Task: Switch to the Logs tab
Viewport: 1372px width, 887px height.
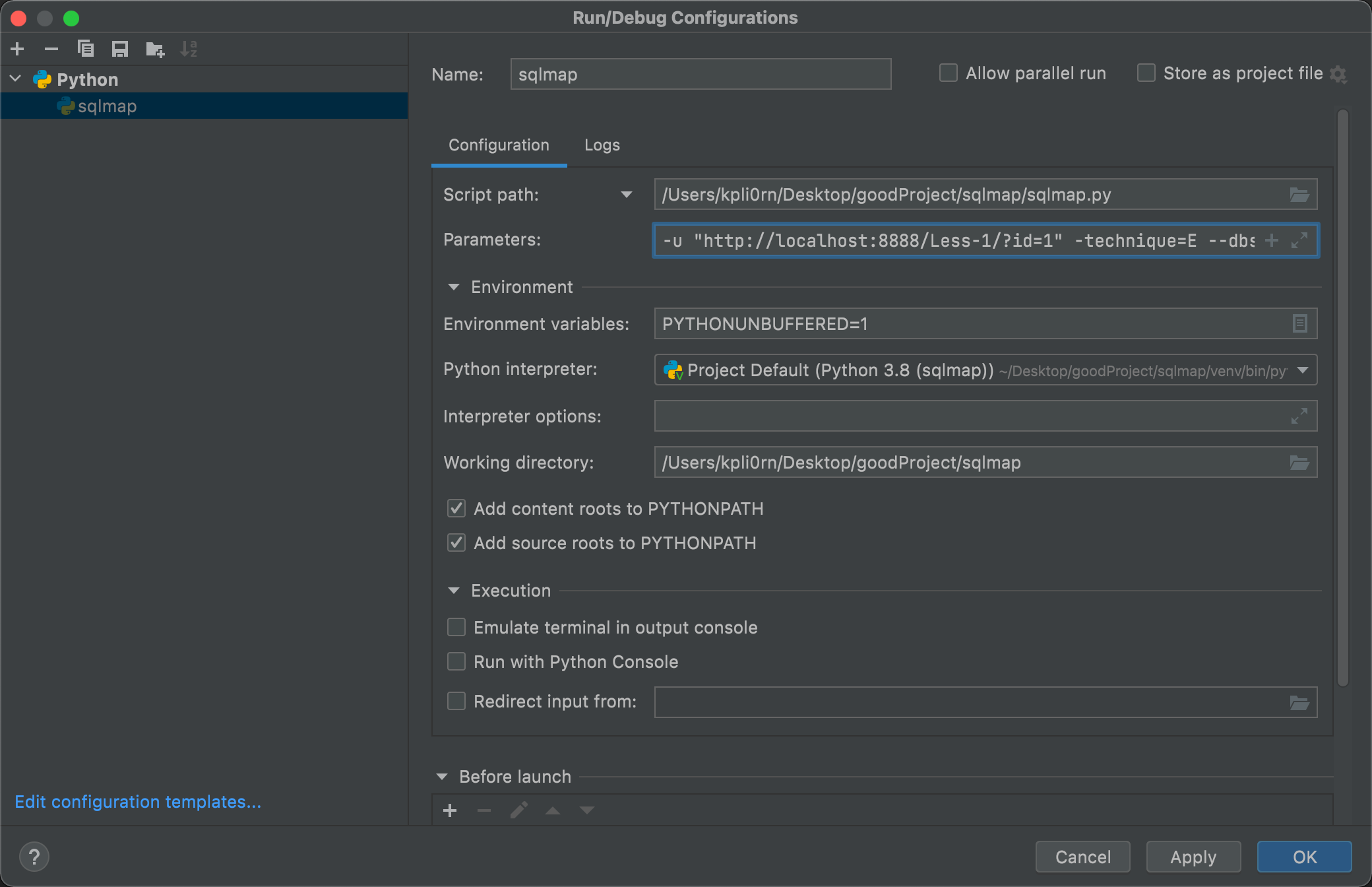Action: [602, 145]
